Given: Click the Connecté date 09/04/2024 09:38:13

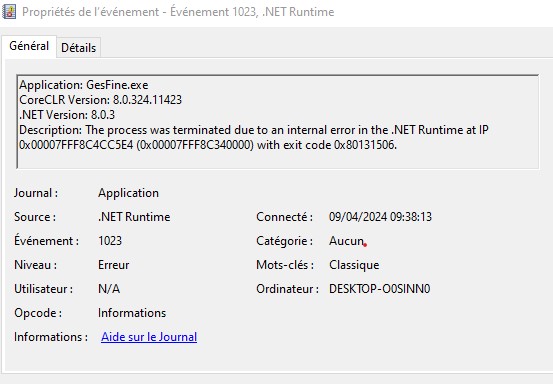Looking at the screenshot, I should [380, 217].
